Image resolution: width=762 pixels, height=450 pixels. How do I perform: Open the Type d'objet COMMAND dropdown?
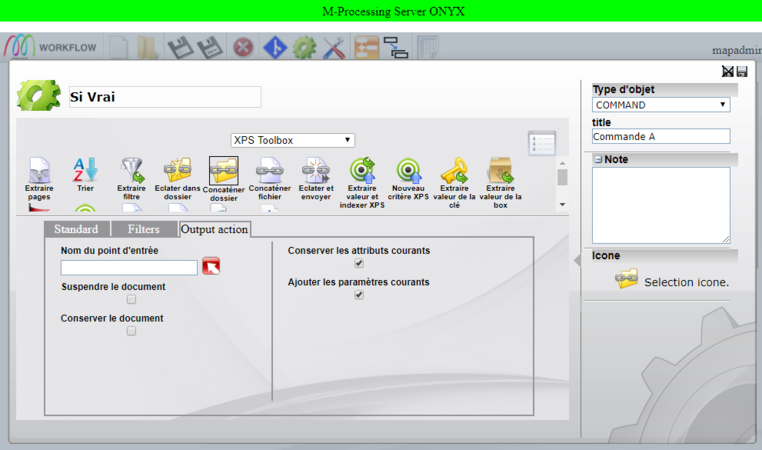(660, 105)
